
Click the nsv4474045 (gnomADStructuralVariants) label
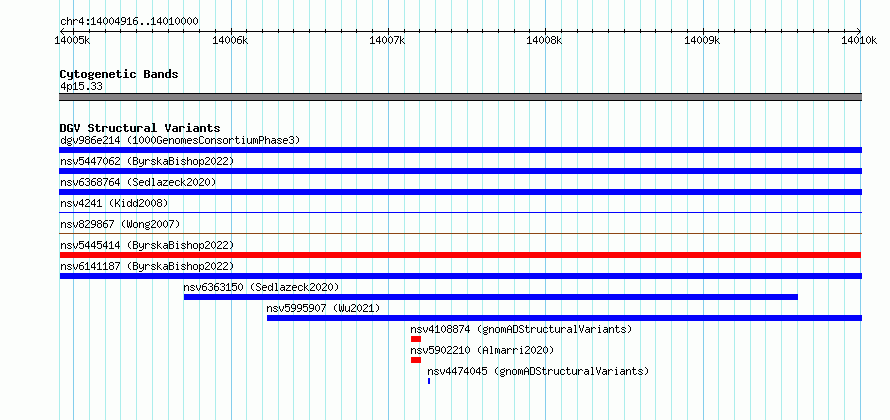click(538, 371)
